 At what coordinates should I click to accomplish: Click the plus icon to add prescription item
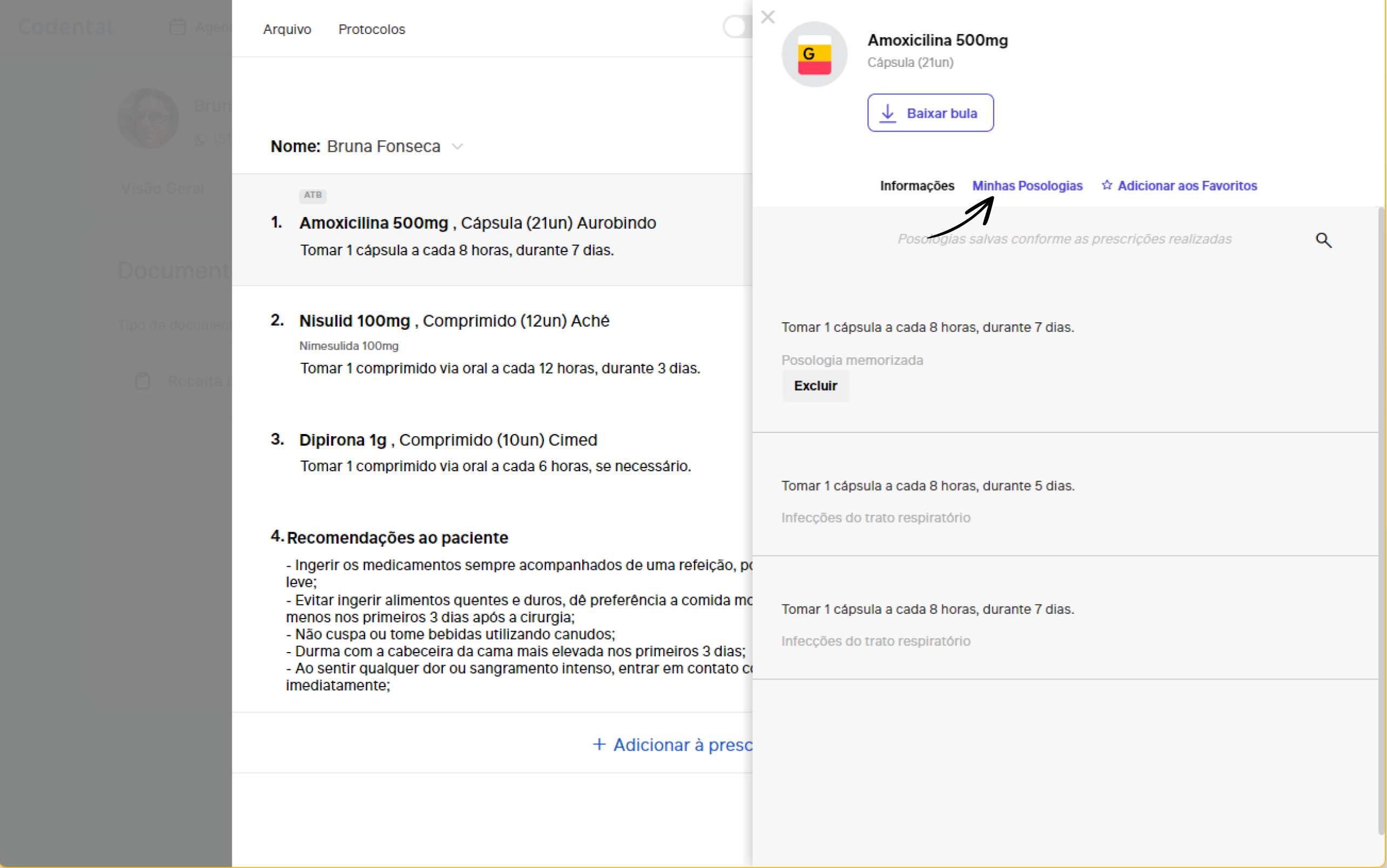coord(599,744)
